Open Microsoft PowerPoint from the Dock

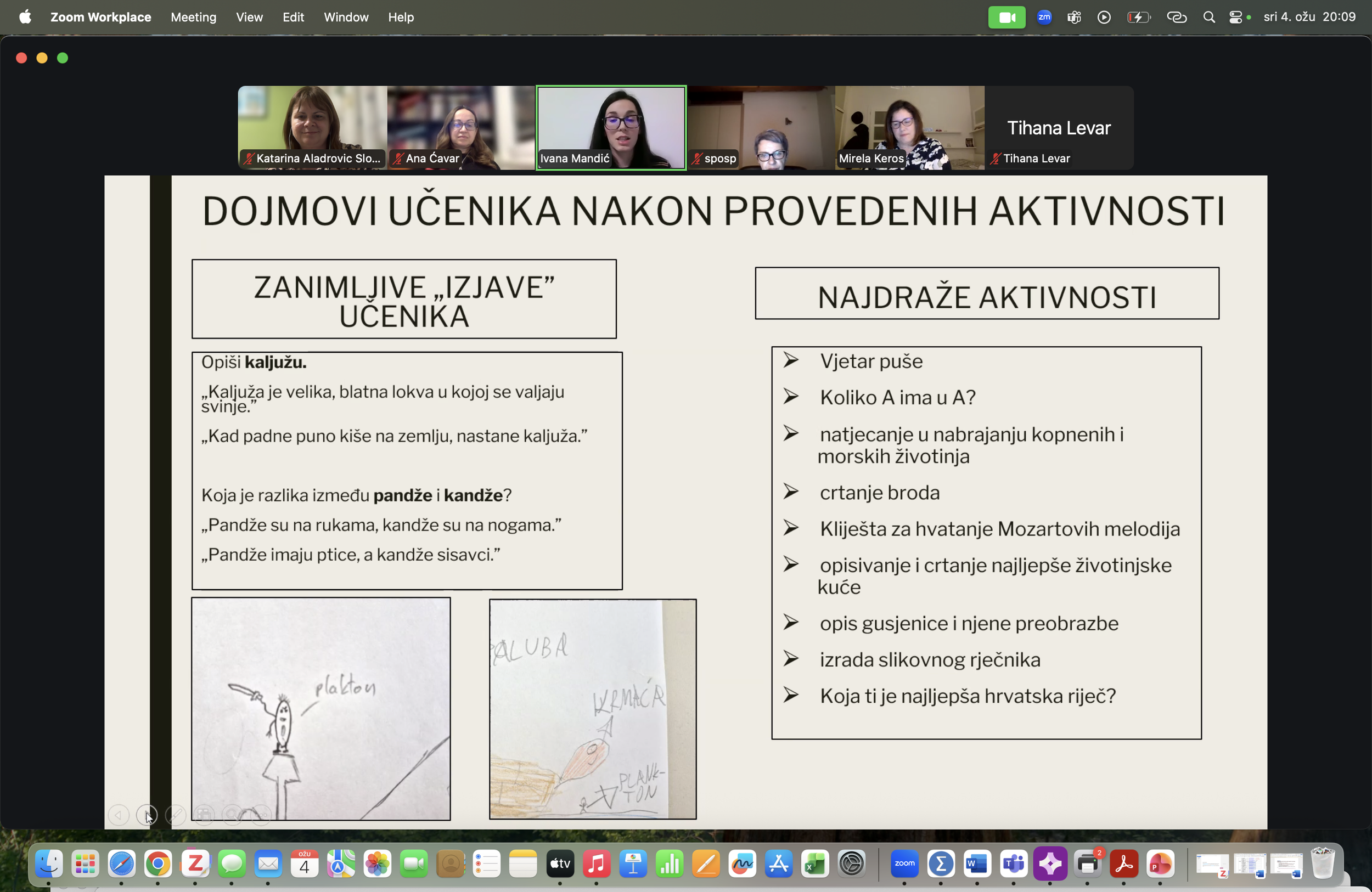coord(1160,863)
